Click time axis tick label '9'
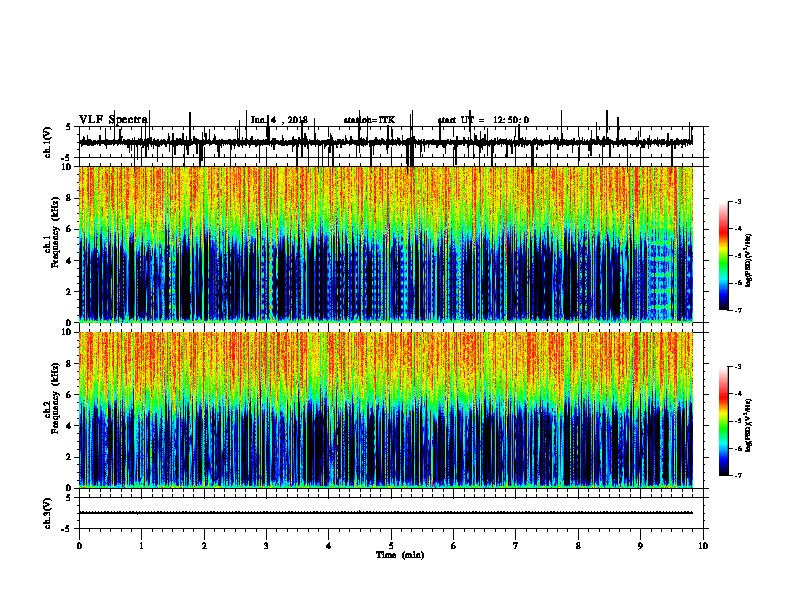The height and width of the screenshot is (612, 792). (640, 546)
